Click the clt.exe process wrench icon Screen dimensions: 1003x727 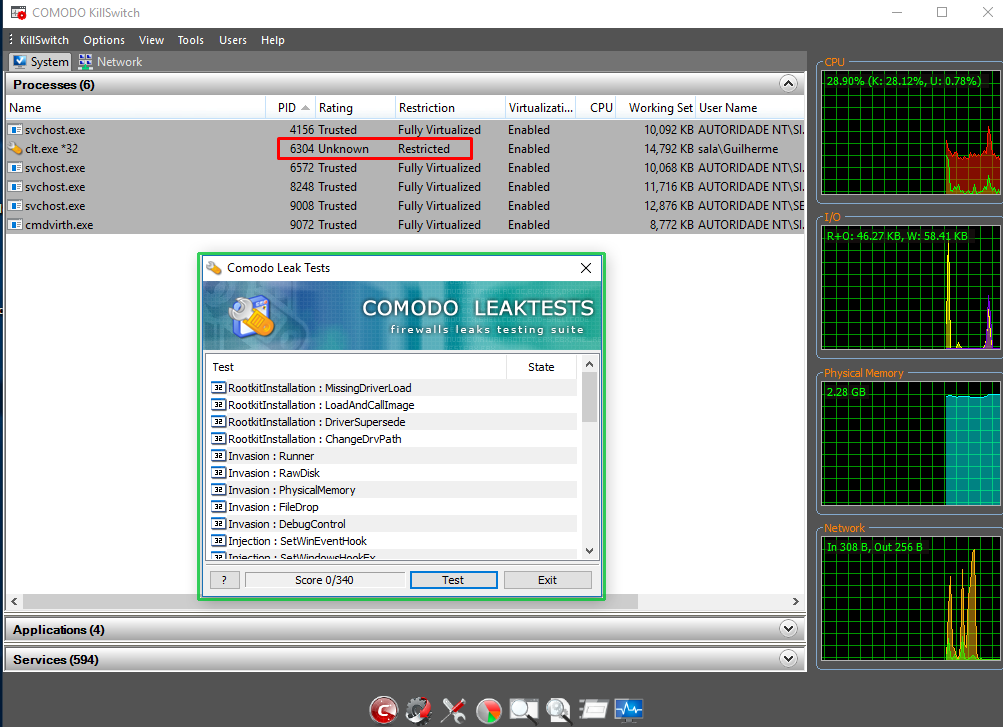[x=15, y=148]
